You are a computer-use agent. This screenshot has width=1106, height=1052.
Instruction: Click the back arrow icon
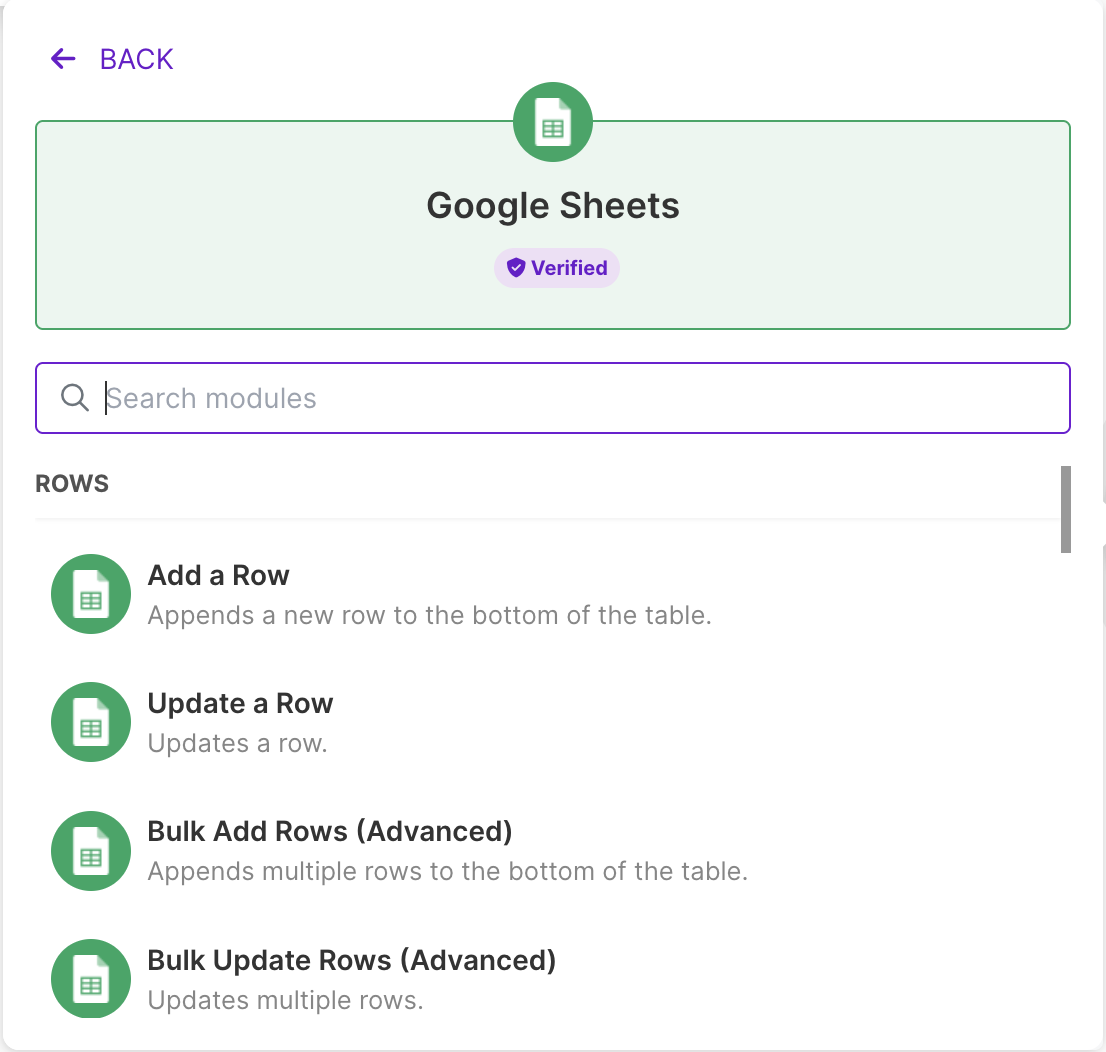(62, 59)
